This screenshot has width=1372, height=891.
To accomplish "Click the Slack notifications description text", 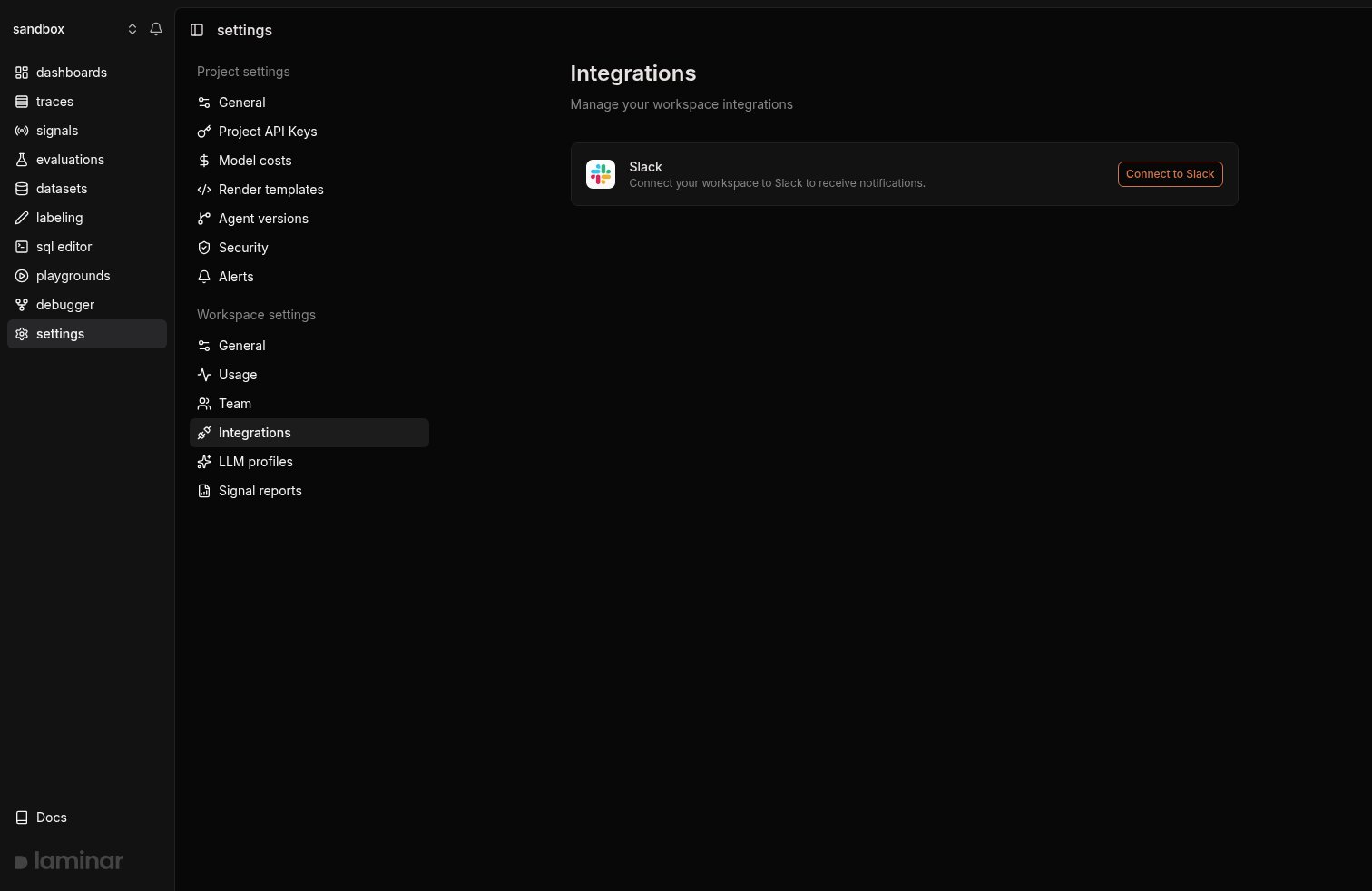I will pyautogui.click(x=777, y=183).
